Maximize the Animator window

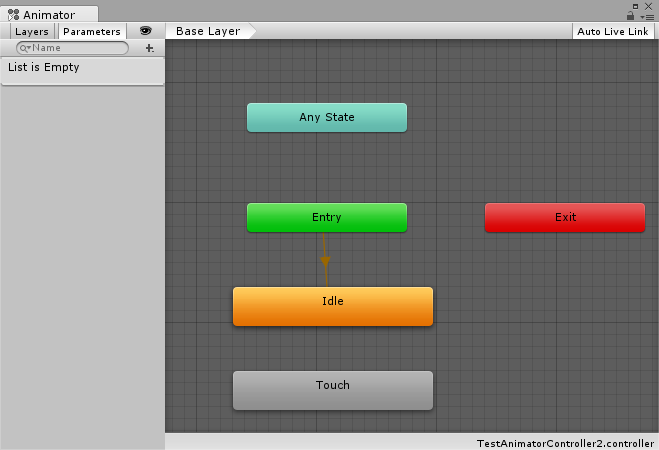tap(635, 5)
